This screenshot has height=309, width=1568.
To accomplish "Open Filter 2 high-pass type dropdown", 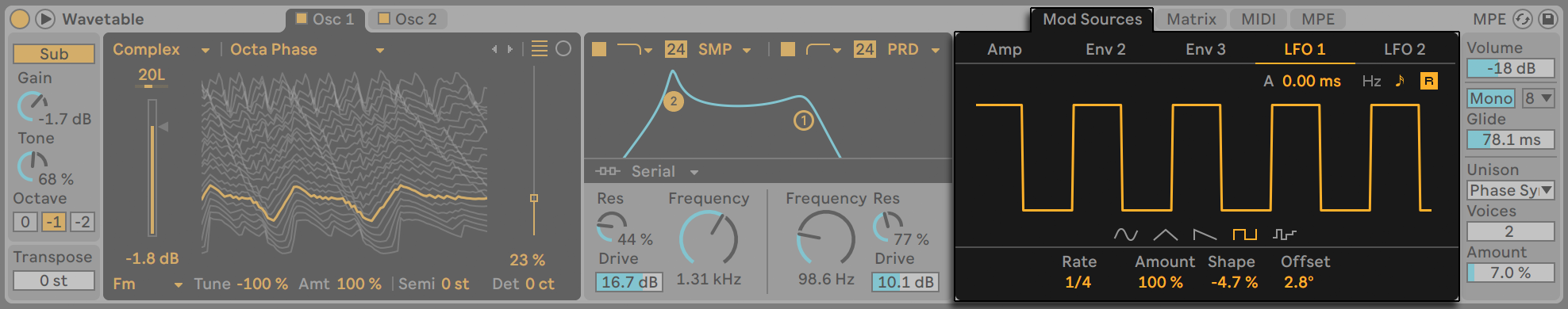I will 823,49.
